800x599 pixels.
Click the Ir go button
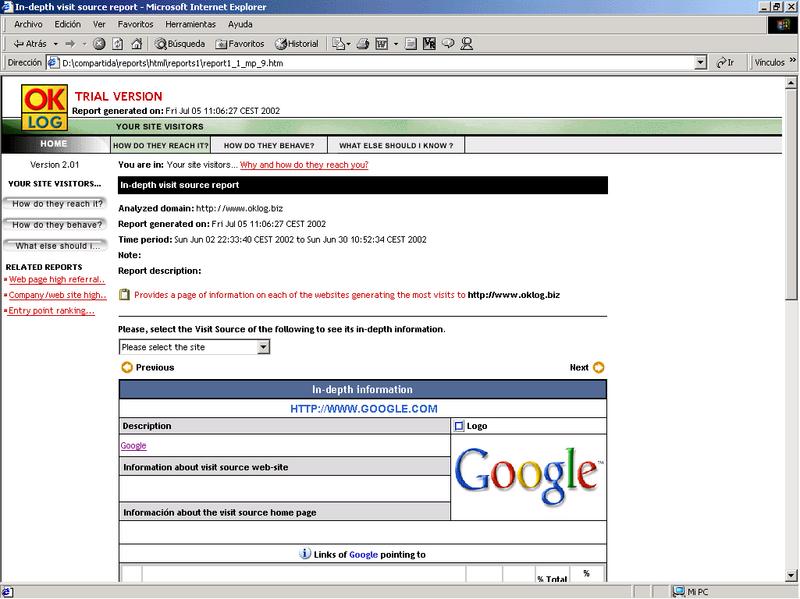coord(725,63)
